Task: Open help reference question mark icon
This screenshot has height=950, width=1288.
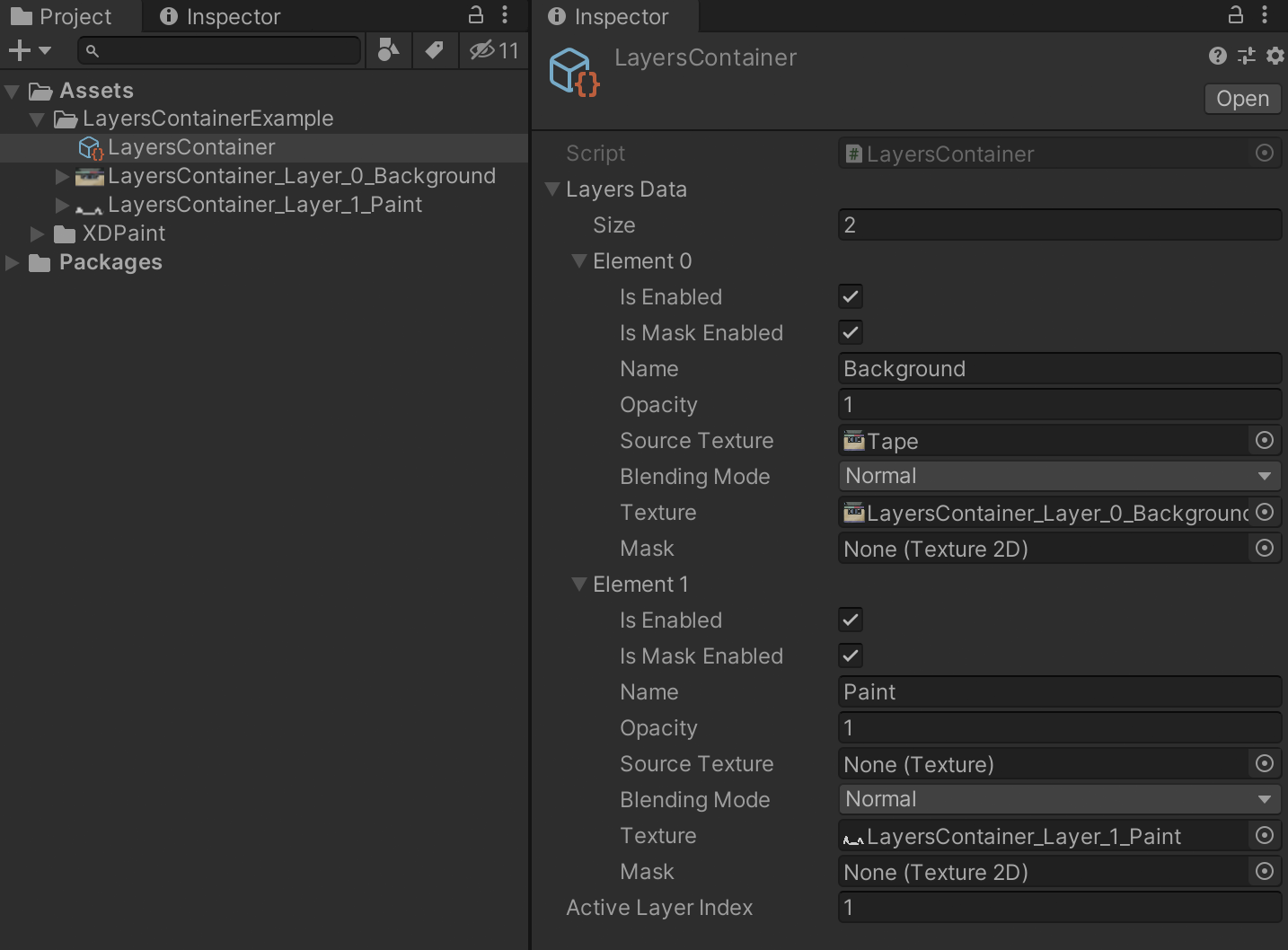Action: click(1218, 56)
